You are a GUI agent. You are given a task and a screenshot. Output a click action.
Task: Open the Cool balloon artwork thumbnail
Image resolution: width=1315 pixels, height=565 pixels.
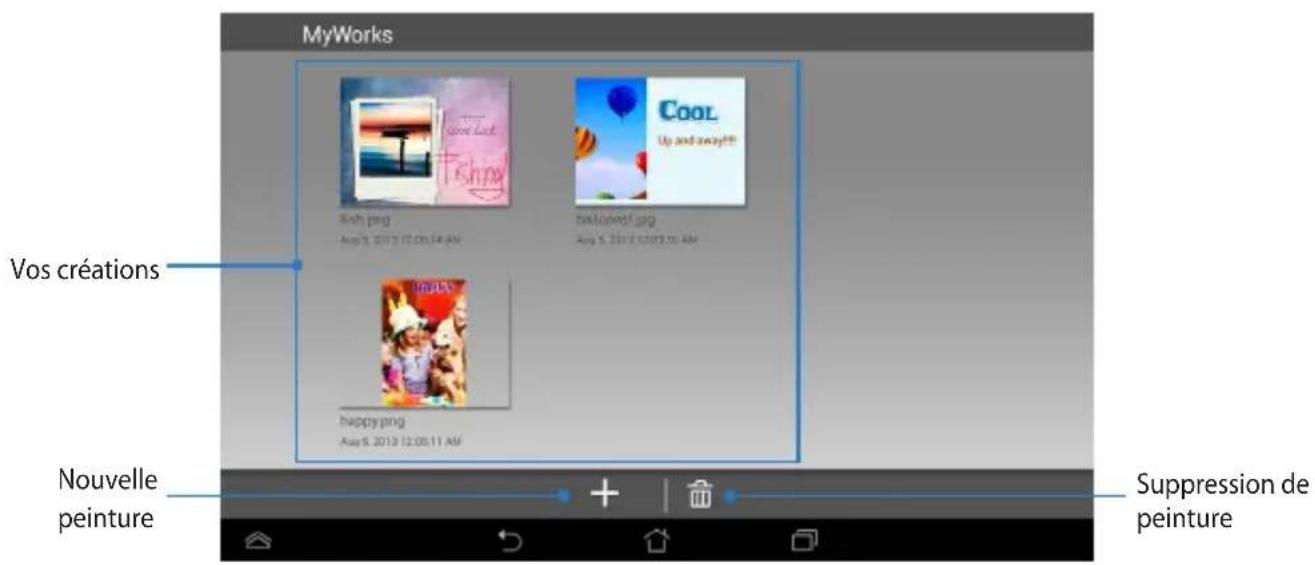[x=660, y=141]
